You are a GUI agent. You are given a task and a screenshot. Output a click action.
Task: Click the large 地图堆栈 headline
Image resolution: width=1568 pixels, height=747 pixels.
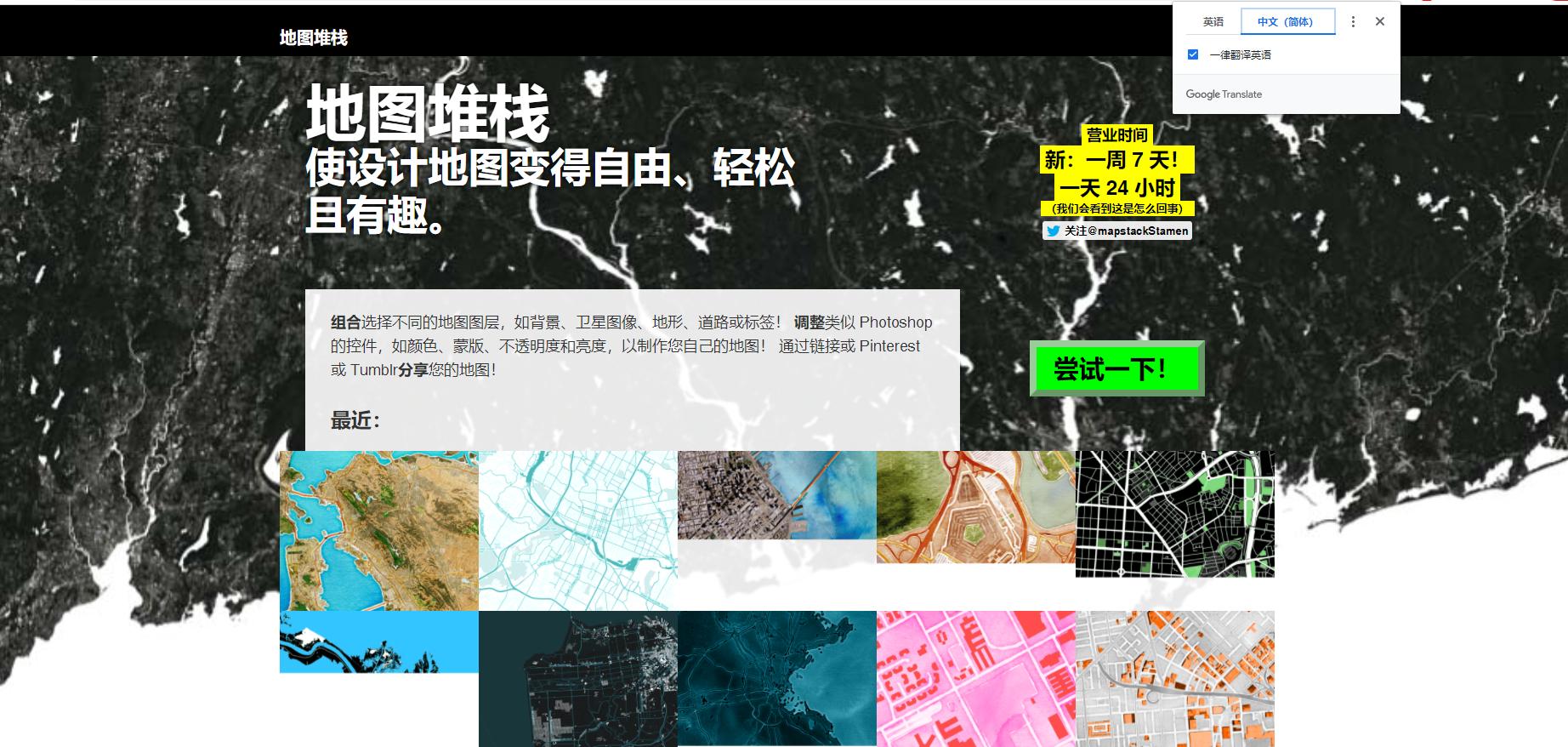click(428, 114)
